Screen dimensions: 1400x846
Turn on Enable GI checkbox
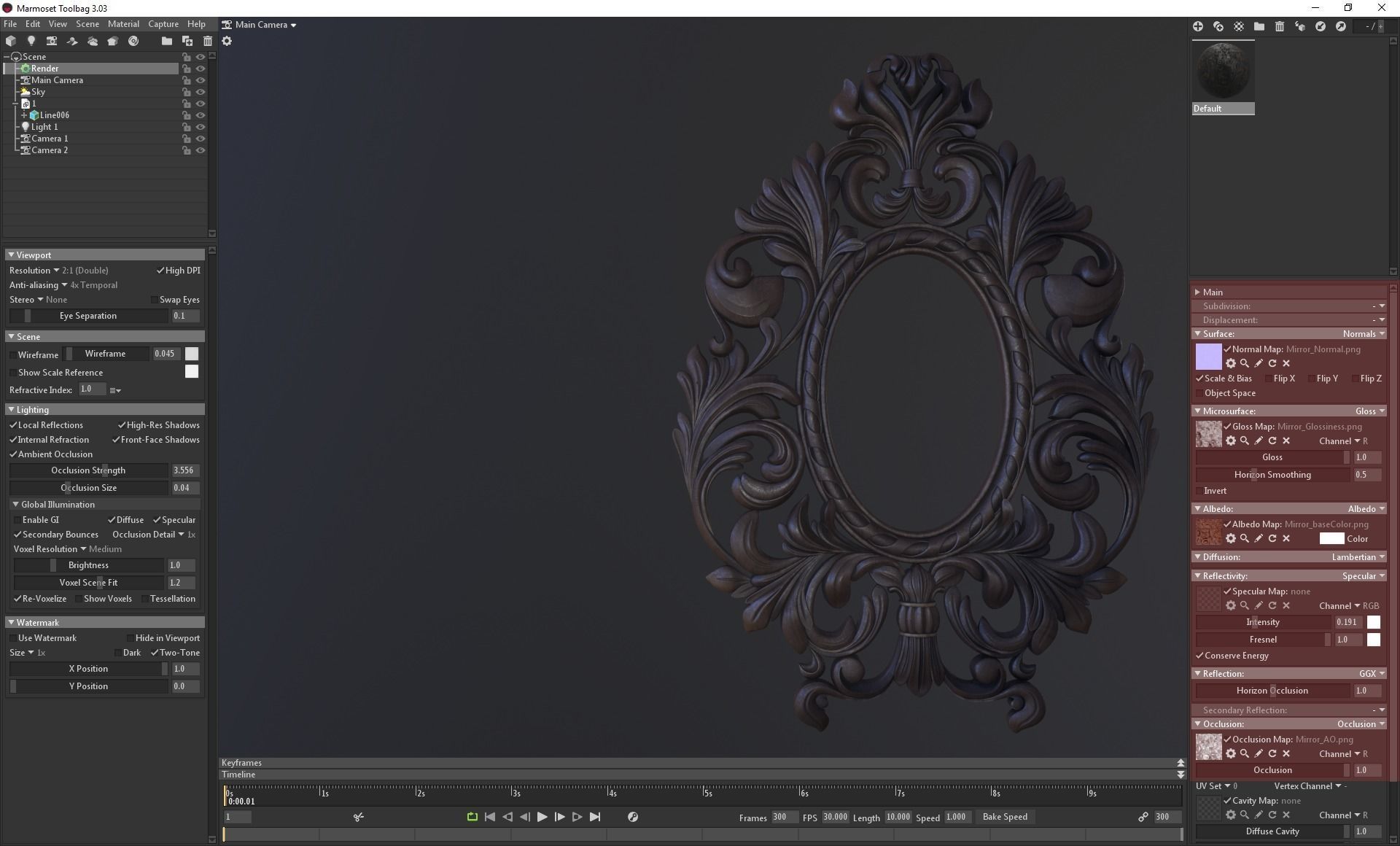17,520
